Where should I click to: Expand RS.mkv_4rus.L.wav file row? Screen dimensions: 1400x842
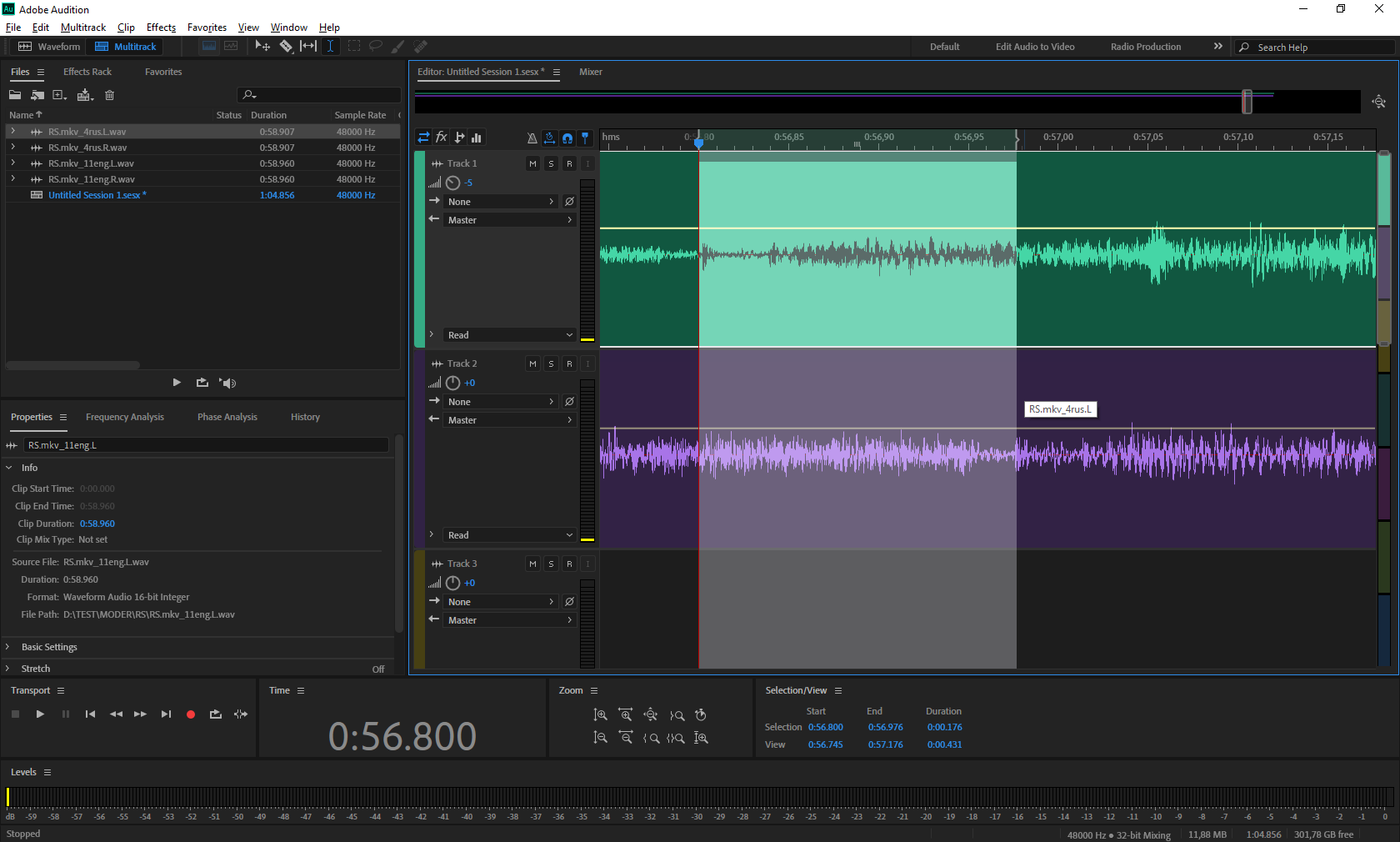(x=12, y=132)
